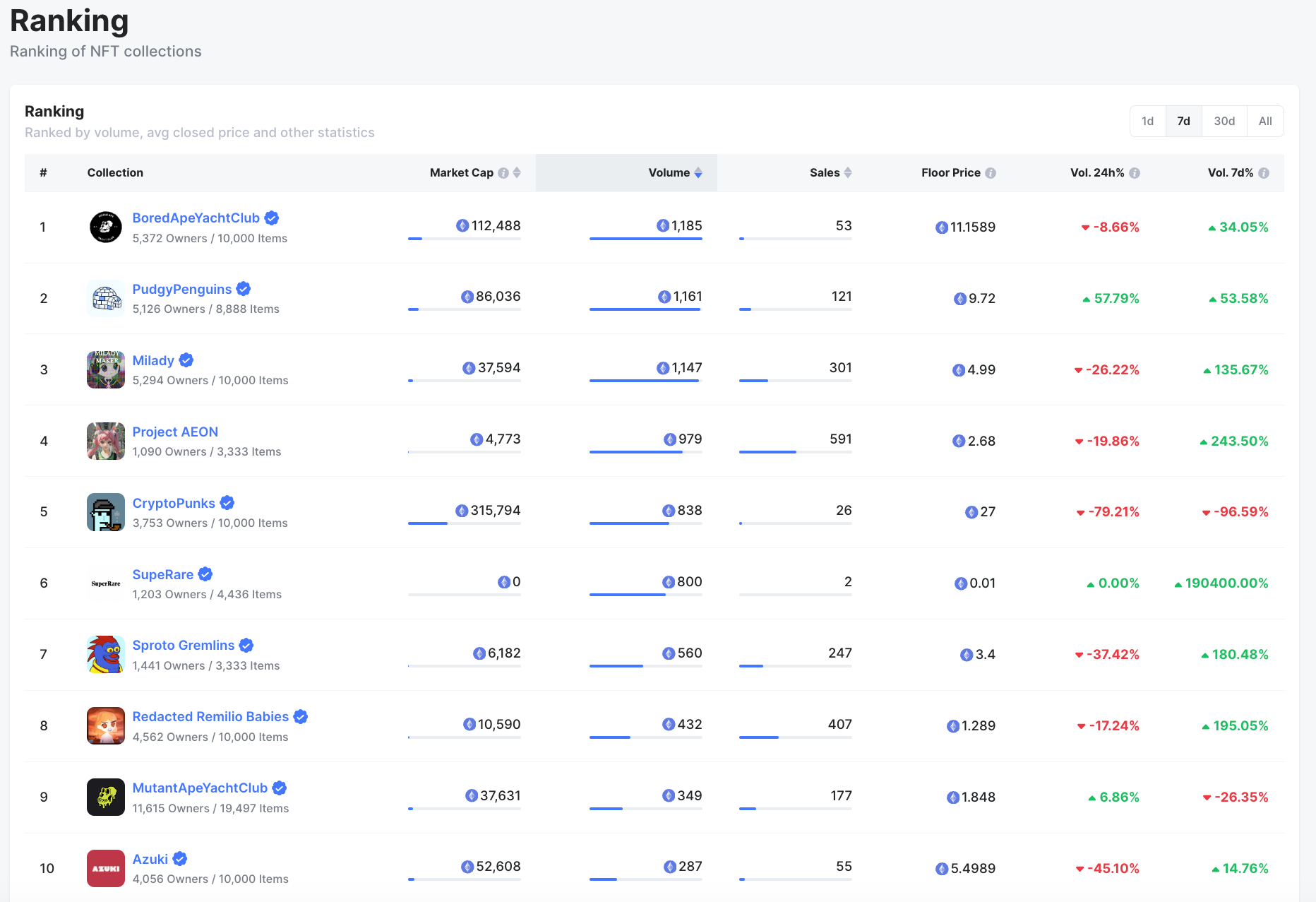Viewport: 1316px width, 902px height.
Task: Click Sproto Gremlins verified badge
Action: (246, 645)
